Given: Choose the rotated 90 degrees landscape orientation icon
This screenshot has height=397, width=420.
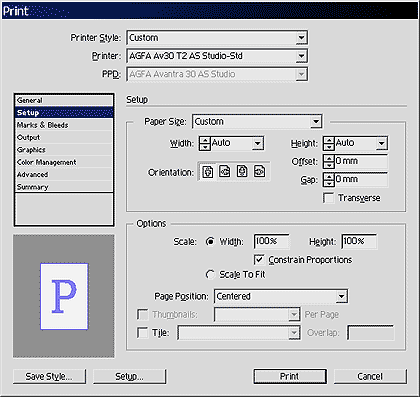Looking at the screenshot, I should (x=225, y=172).
